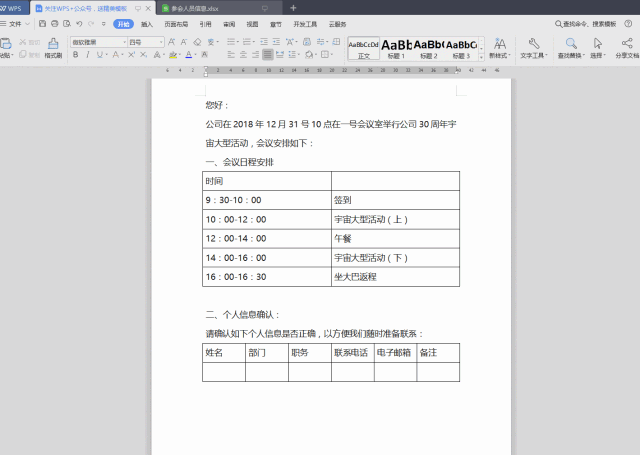Undo the last action
Screen dimensions: 640x455
point(79,24)
